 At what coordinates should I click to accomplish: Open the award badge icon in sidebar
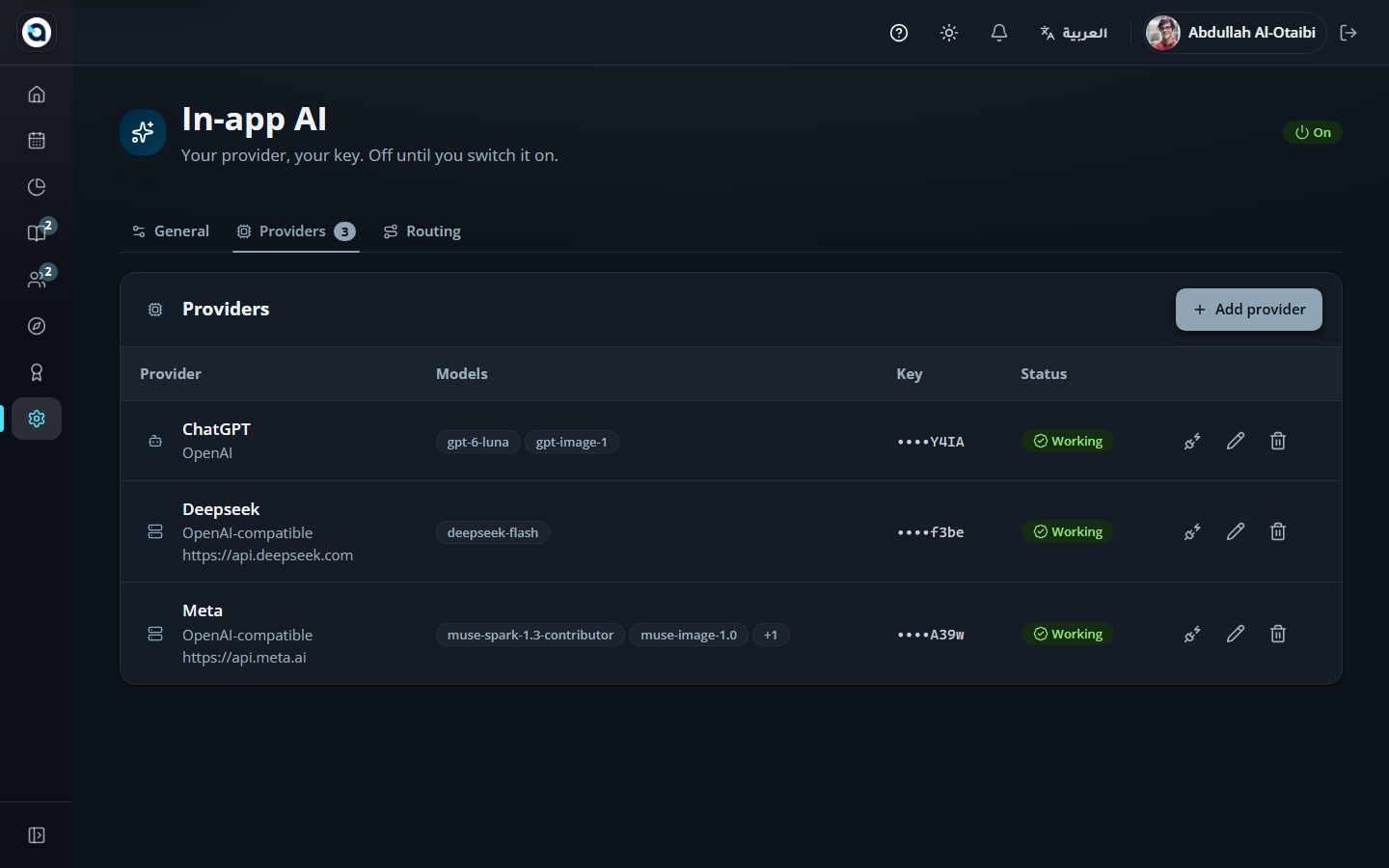(x=37, y=372)
